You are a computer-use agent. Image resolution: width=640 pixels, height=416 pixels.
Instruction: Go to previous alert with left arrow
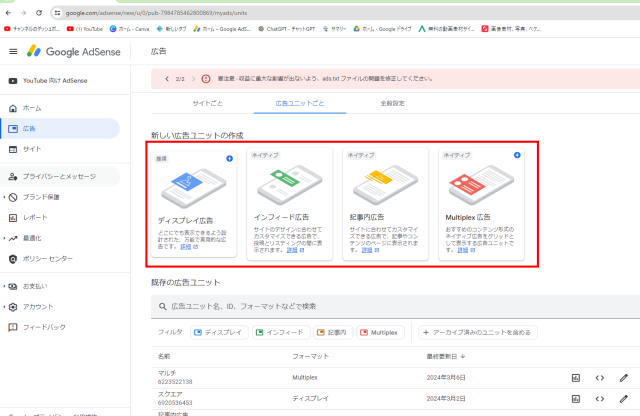(166, 78)
